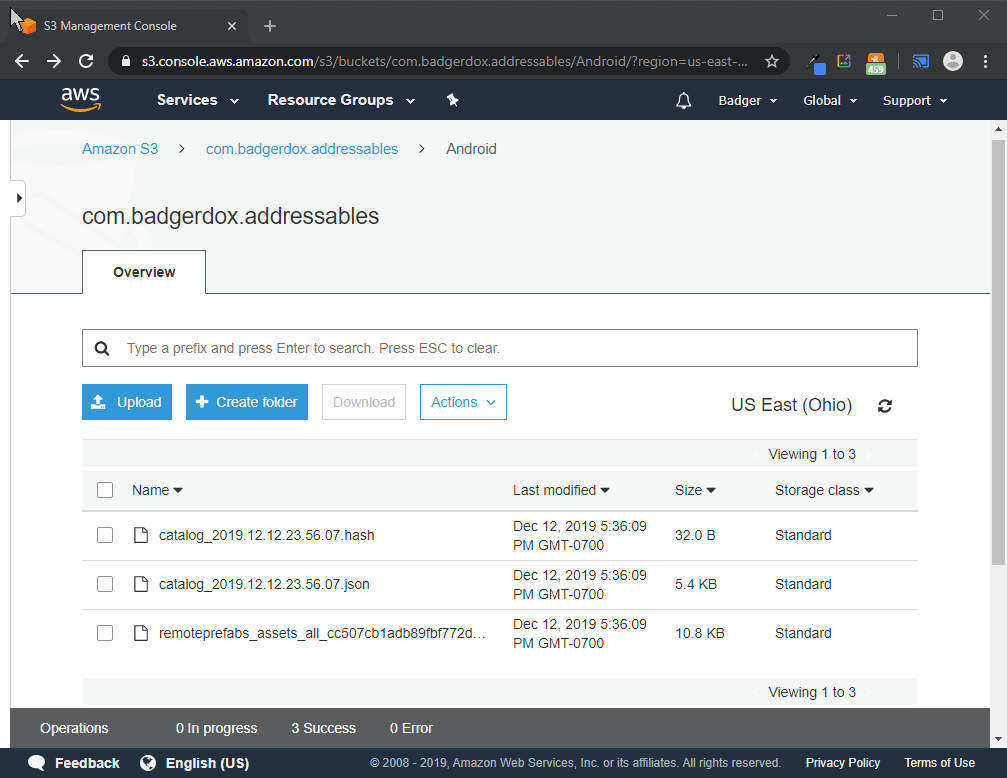Click the pin shortcut icon in AWS navbar

[x=453, y=100]
